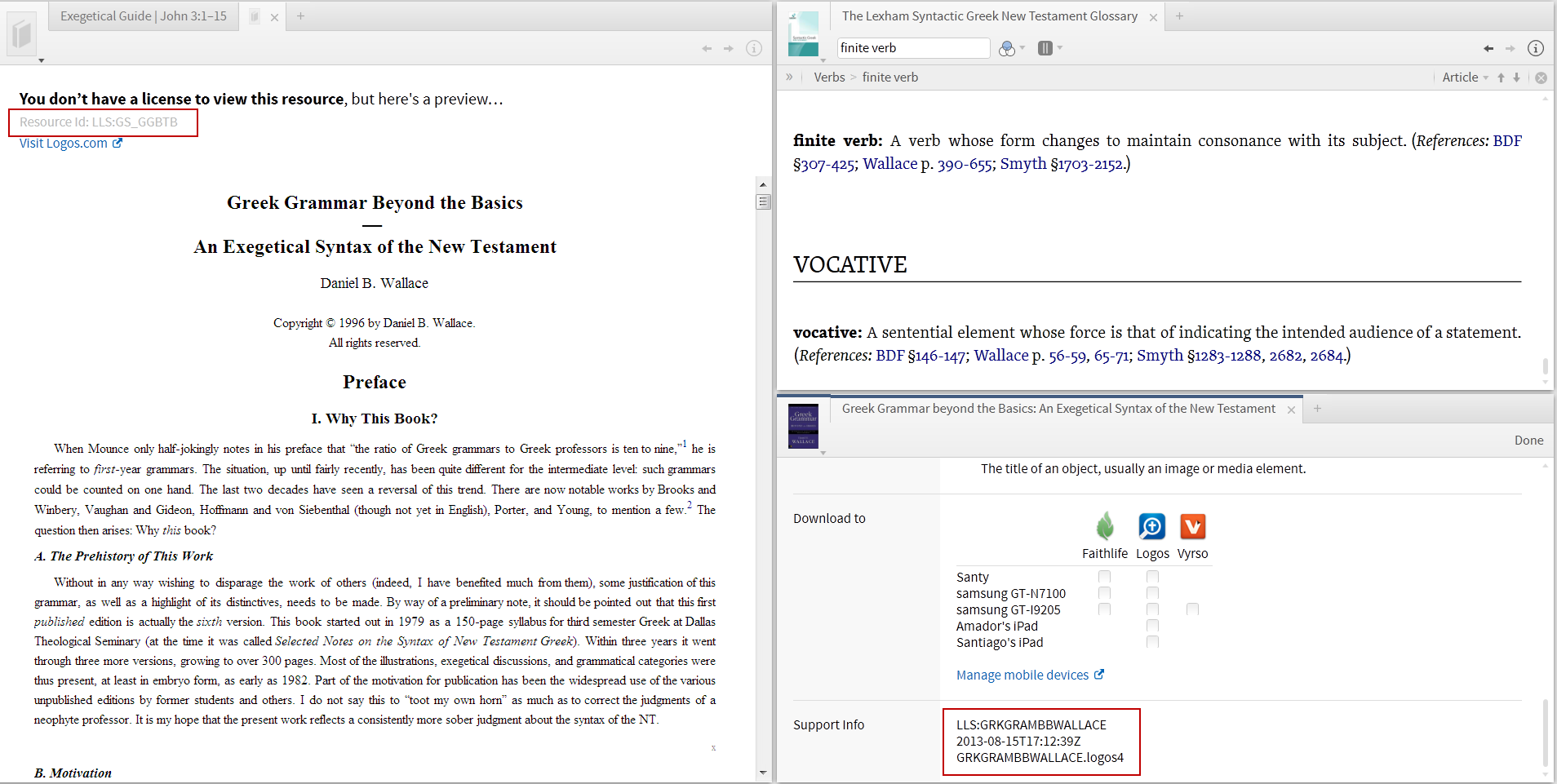Click the Glossary panel scrollbar thumb
1557x784 pixels.
tap(1546, 367)
